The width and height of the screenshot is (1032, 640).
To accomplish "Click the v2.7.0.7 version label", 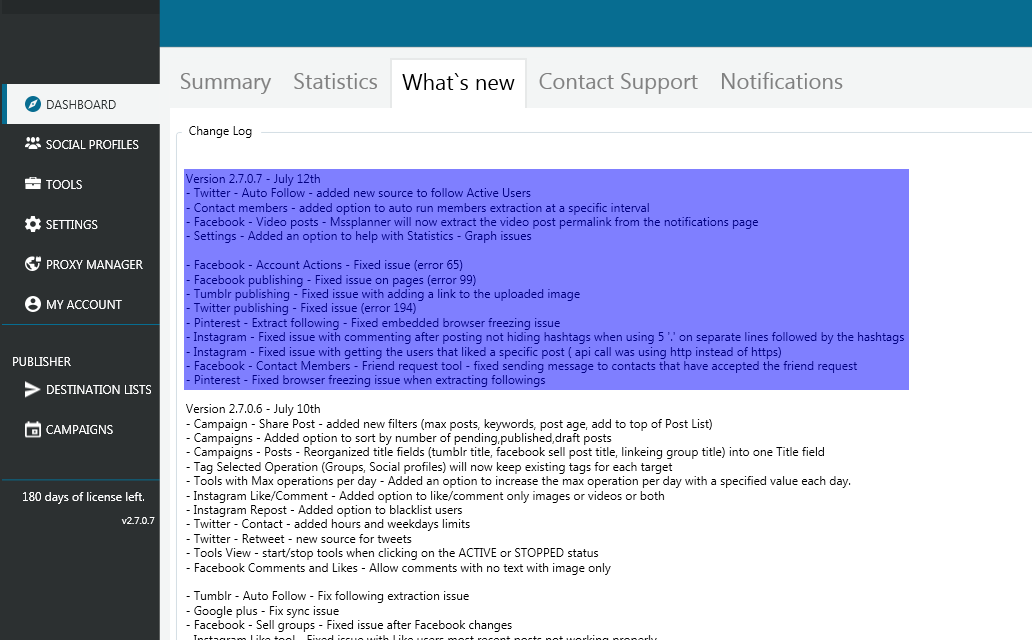I will click(138, 519).
